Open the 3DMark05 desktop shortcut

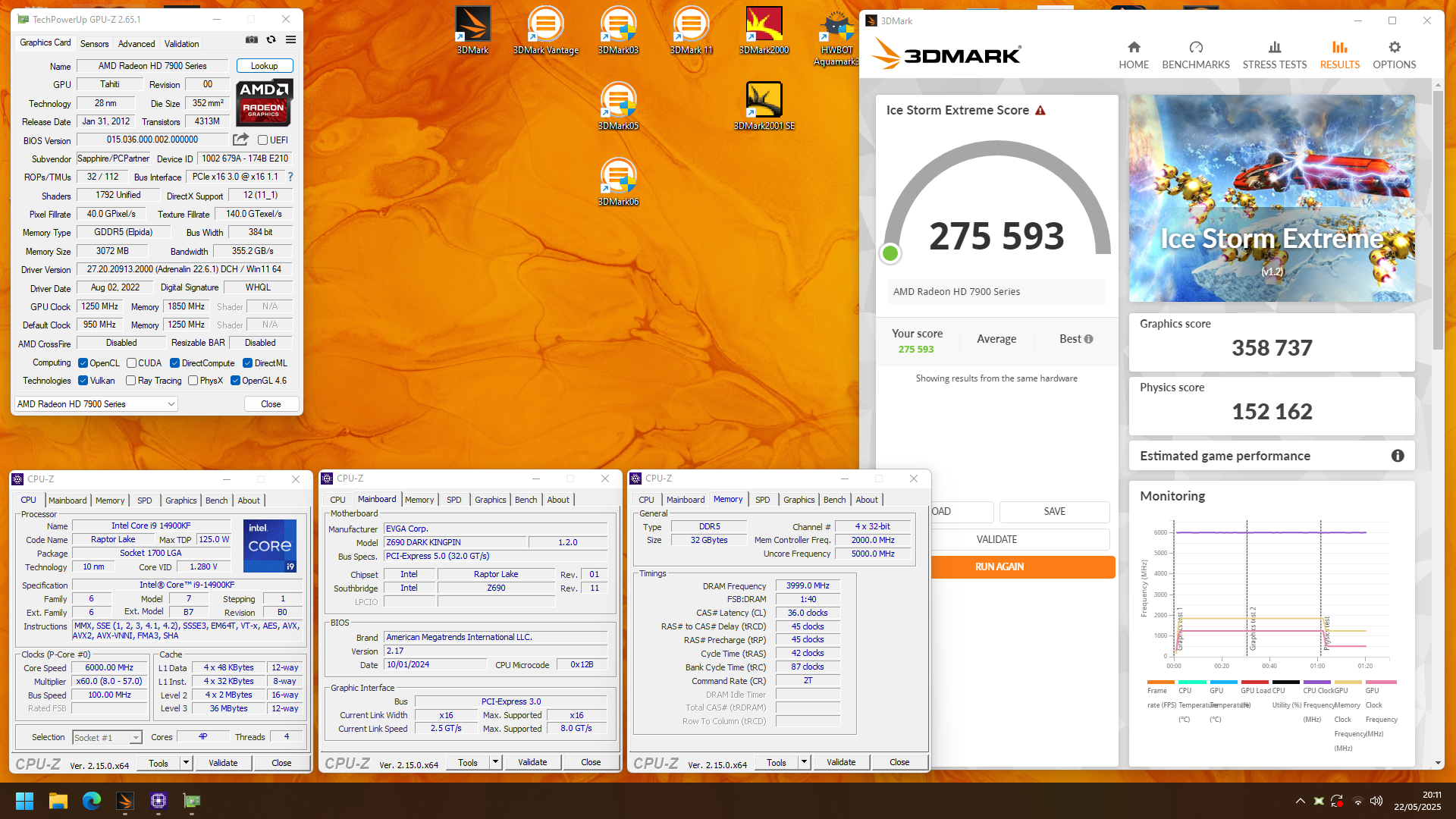click(618, 107)
